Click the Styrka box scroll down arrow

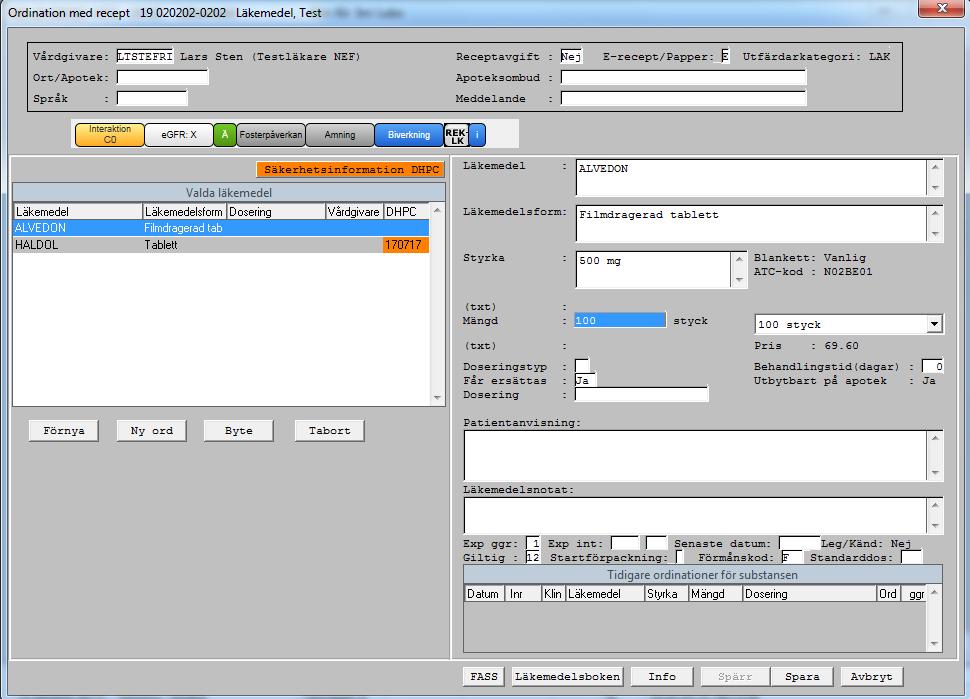739,280
